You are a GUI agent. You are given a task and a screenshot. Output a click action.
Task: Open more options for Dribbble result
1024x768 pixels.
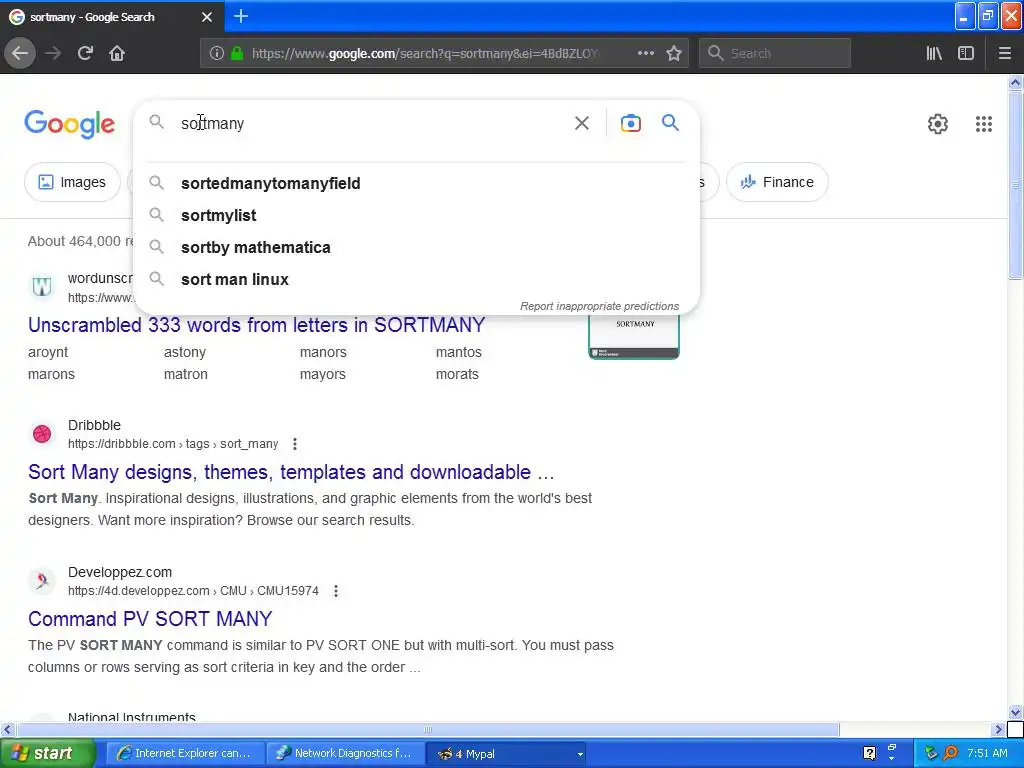tap(295, 444)
